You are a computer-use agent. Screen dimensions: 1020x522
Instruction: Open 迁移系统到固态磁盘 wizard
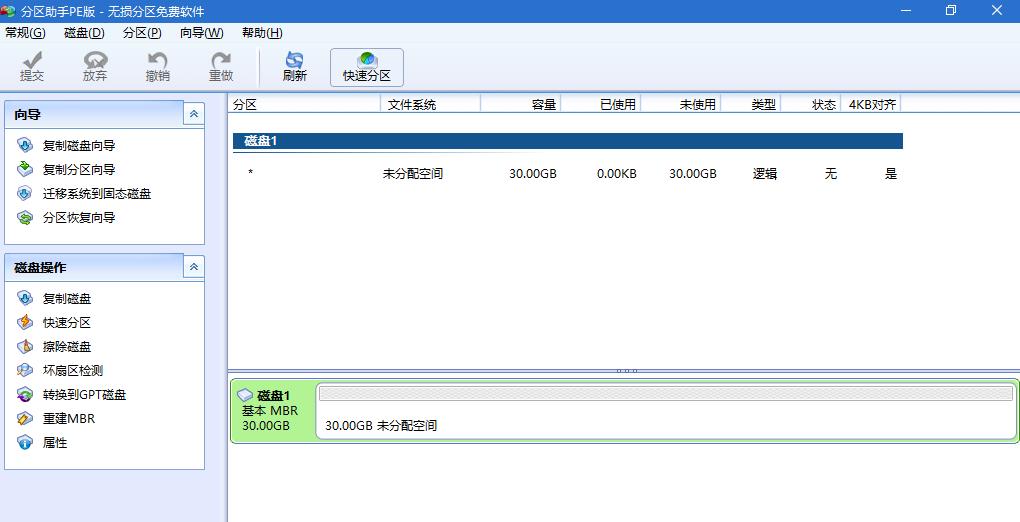point(96,194)
